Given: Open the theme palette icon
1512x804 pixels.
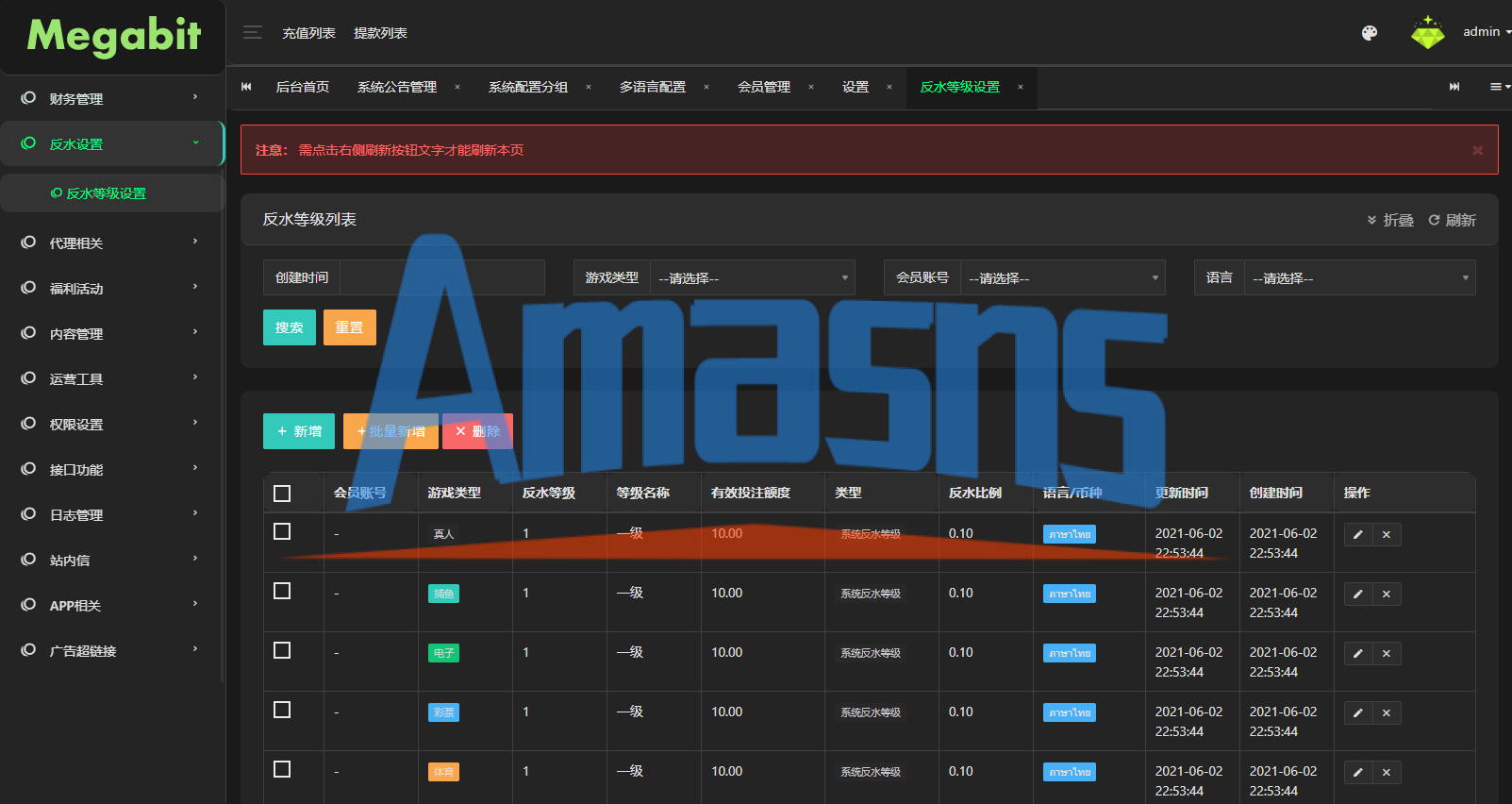Looking at the screenshot, I should pyautogui.click(x=1370, y=33).
